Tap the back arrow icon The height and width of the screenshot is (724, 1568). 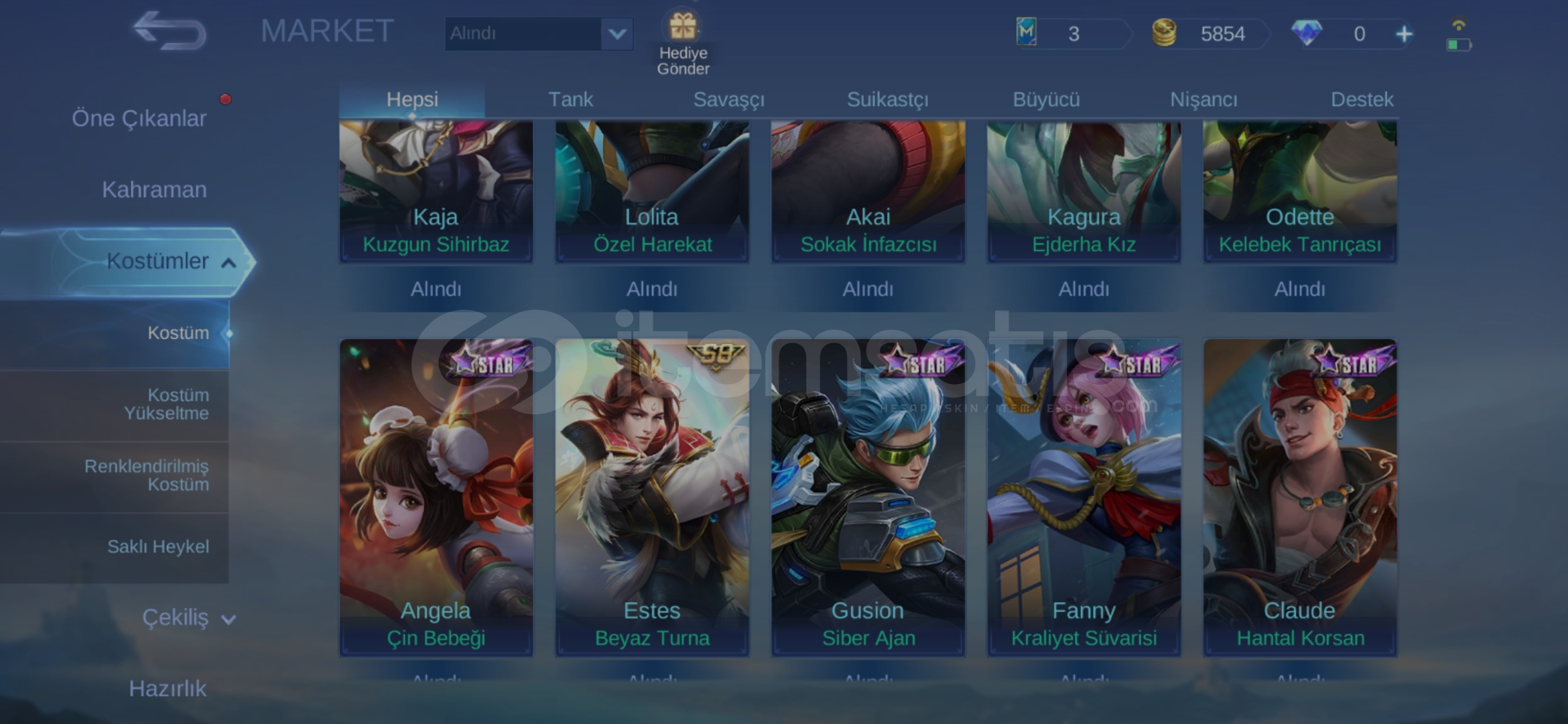(169, 31)
